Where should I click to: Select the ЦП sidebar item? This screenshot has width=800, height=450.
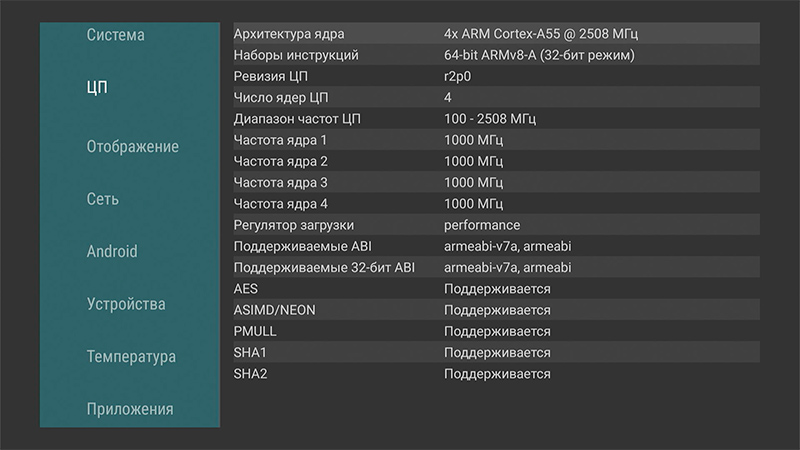point(97,87)
